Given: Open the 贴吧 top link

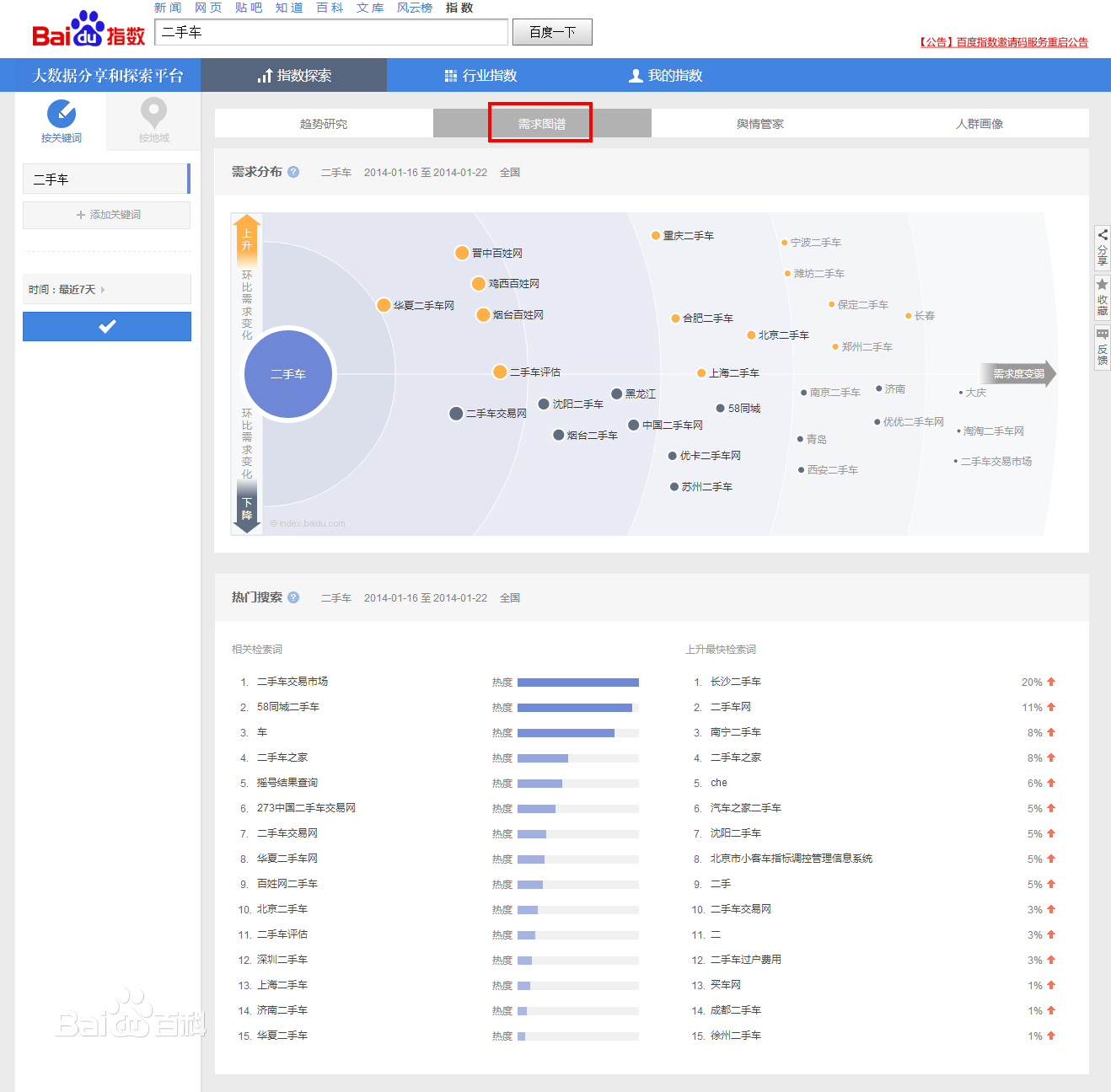Looking at the screenshot, I should pos(249,8).
